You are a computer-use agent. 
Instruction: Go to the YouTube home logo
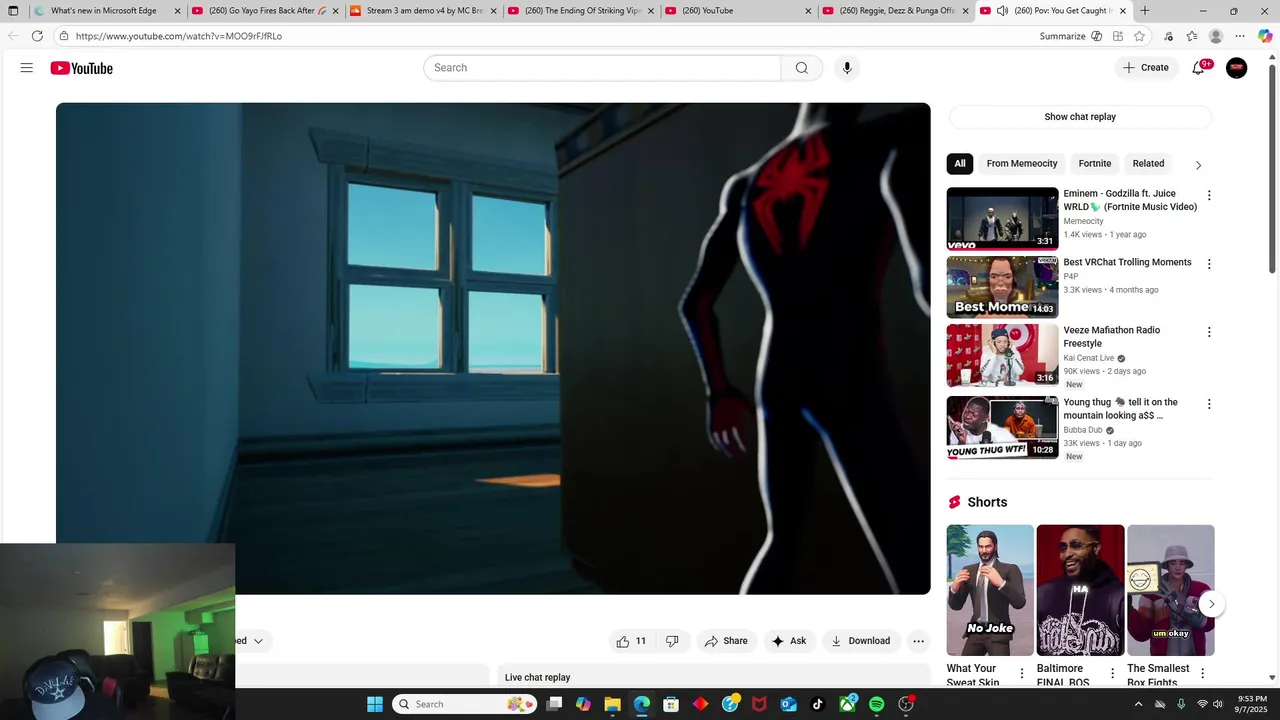pyautogui.click(x=82, y=68)
